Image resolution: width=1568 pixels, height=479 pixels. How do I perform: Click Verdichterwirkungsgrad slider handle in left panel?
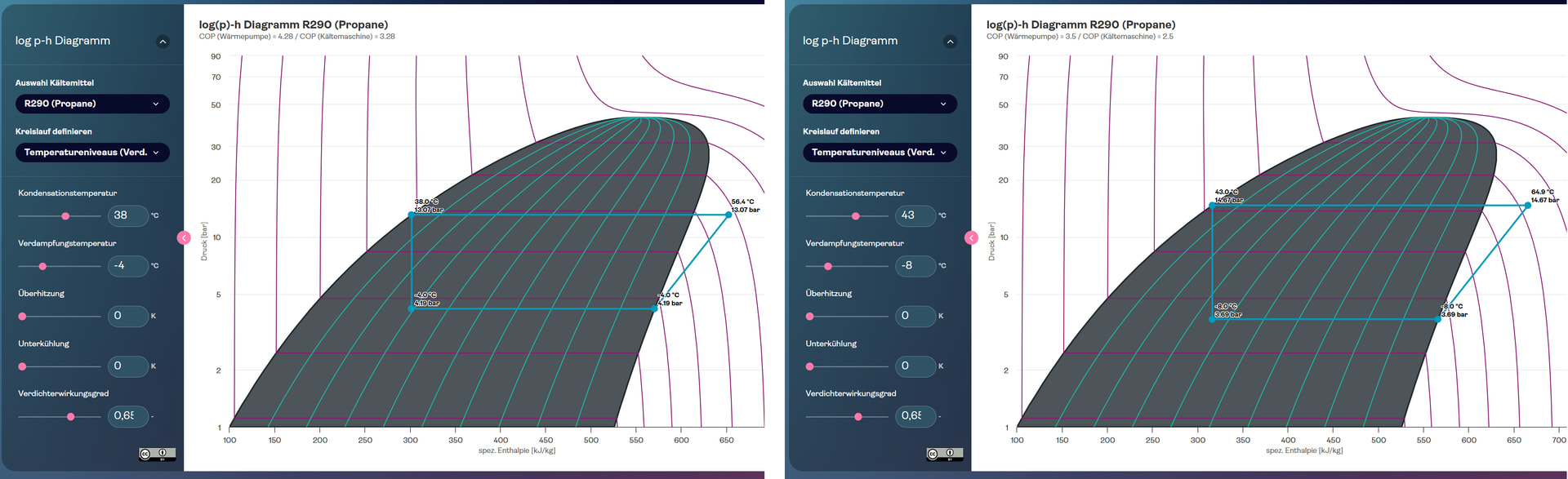point(71,417)
